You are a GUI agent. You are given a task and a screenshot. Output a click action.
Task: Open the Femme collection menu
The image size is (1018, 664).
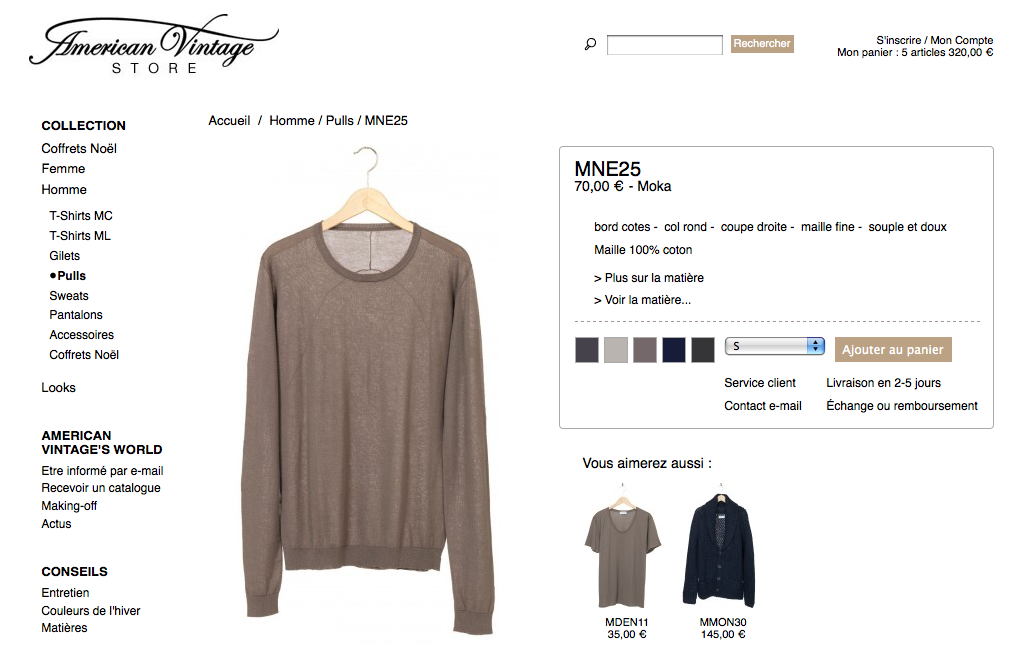63,169
